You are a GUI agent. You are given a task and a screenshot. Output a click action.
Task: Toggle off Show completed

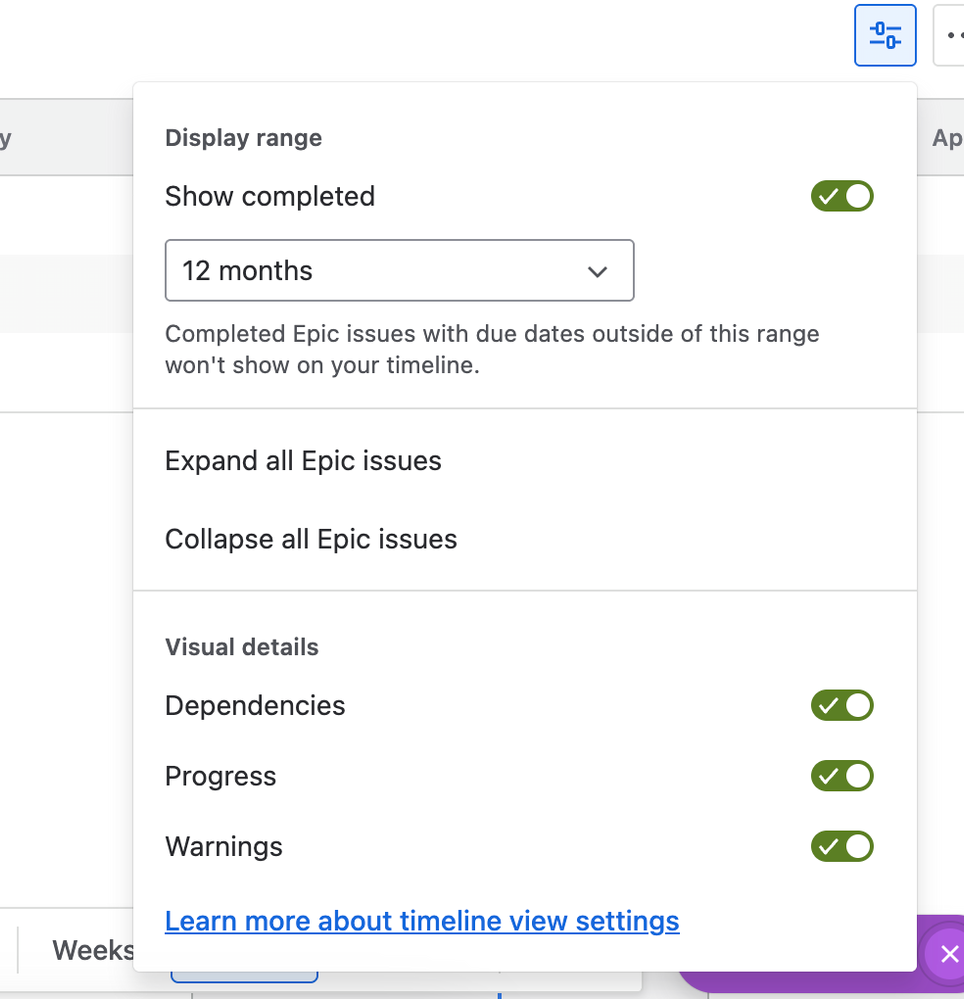(841, 196)
